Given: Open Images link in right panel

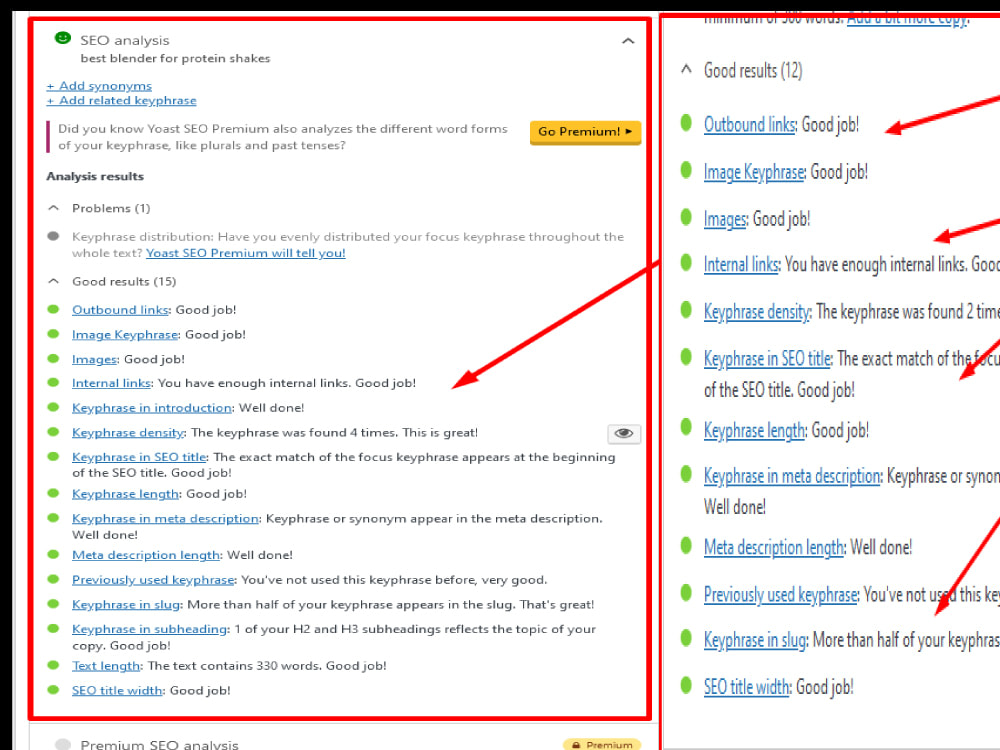Looking at the screenshot, I should click(x=725, y=219).
